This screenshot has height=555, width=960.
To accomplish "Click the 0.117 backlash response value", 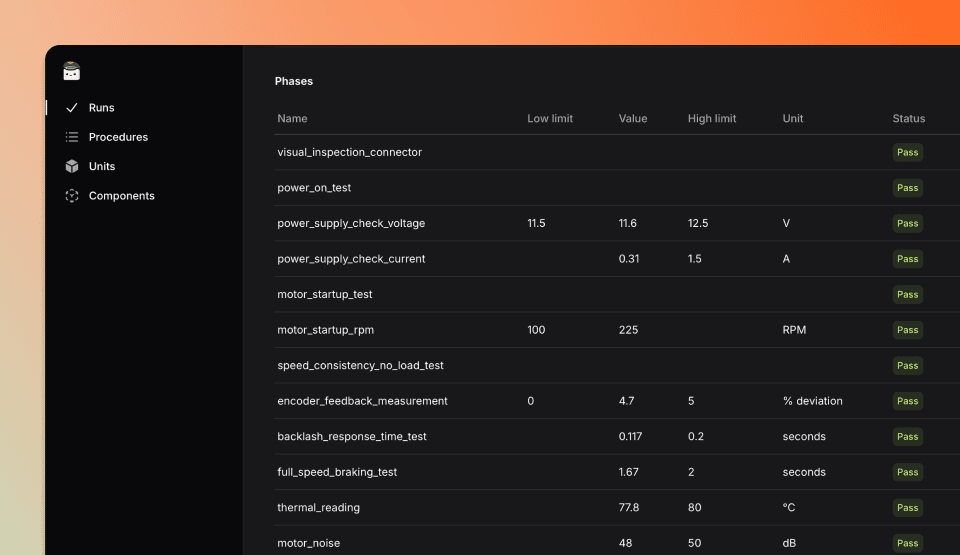I will click(630, 437).
